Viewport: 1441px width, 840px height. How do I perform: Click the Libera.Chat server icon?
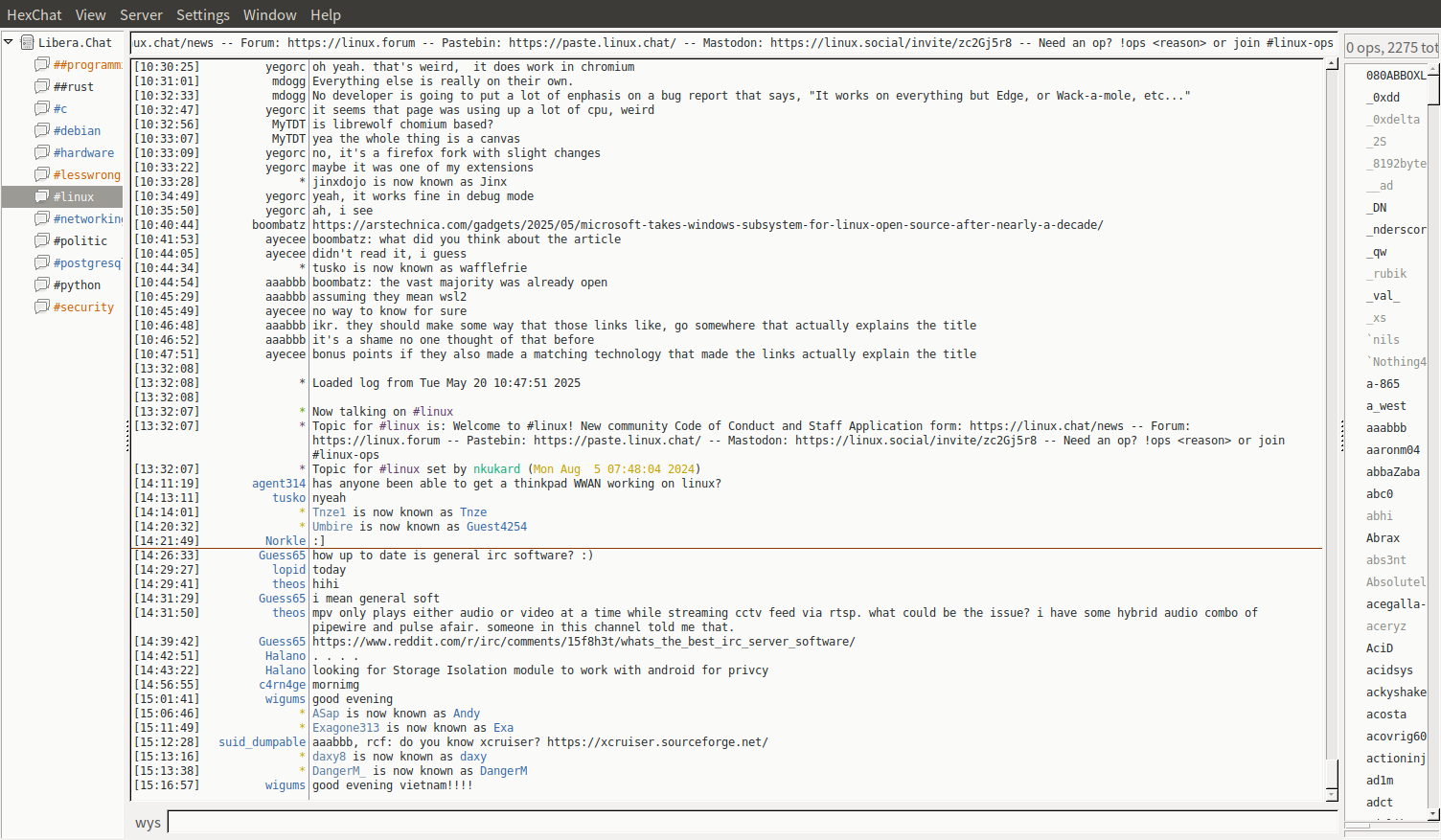[27, 42]
